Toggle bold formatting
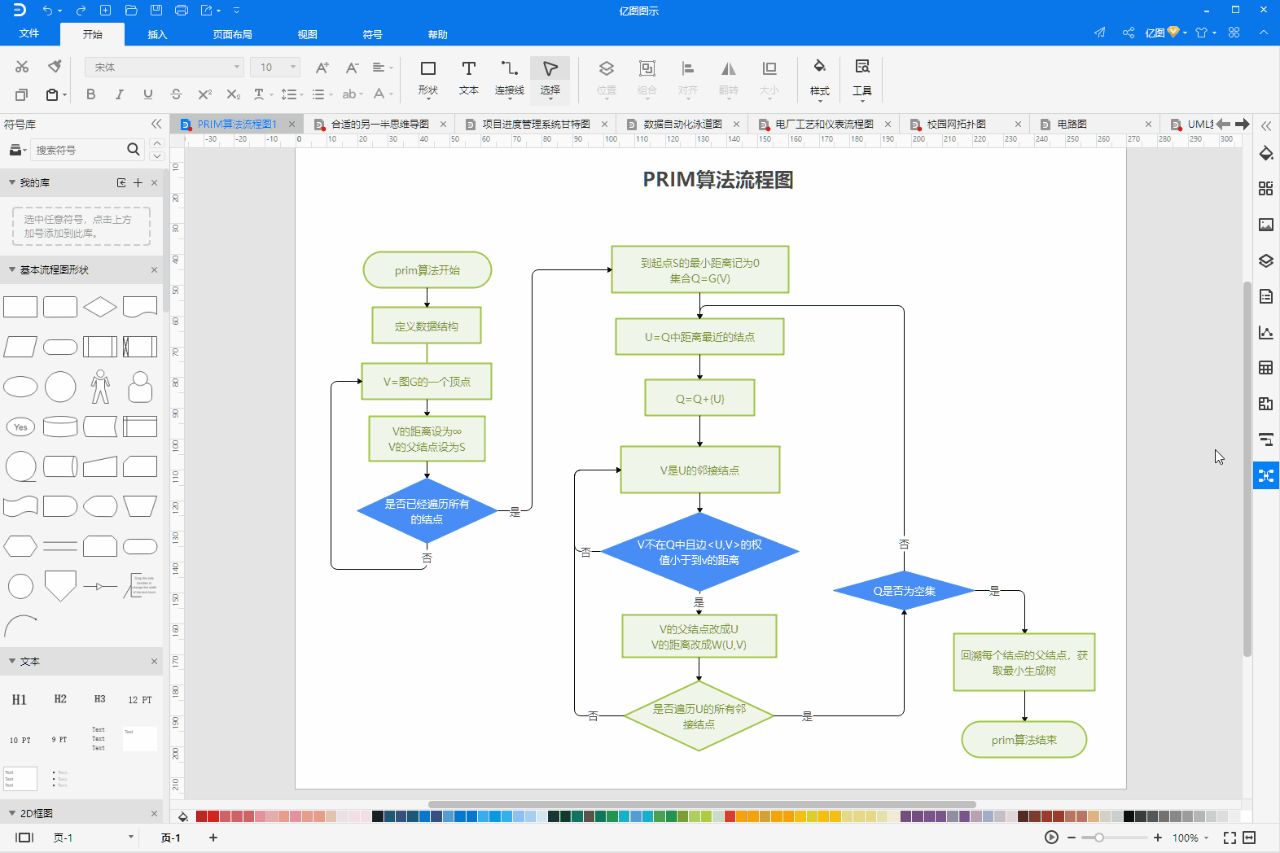 [x=91, y=95]
